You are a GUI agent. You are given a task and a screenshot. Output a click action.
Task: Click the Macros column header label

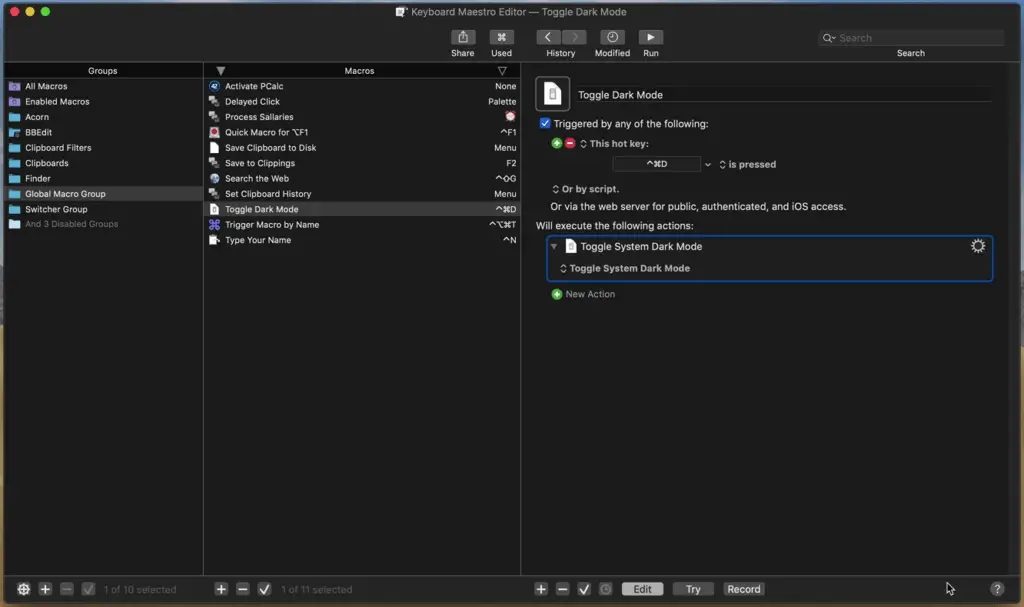click(359, 71)
